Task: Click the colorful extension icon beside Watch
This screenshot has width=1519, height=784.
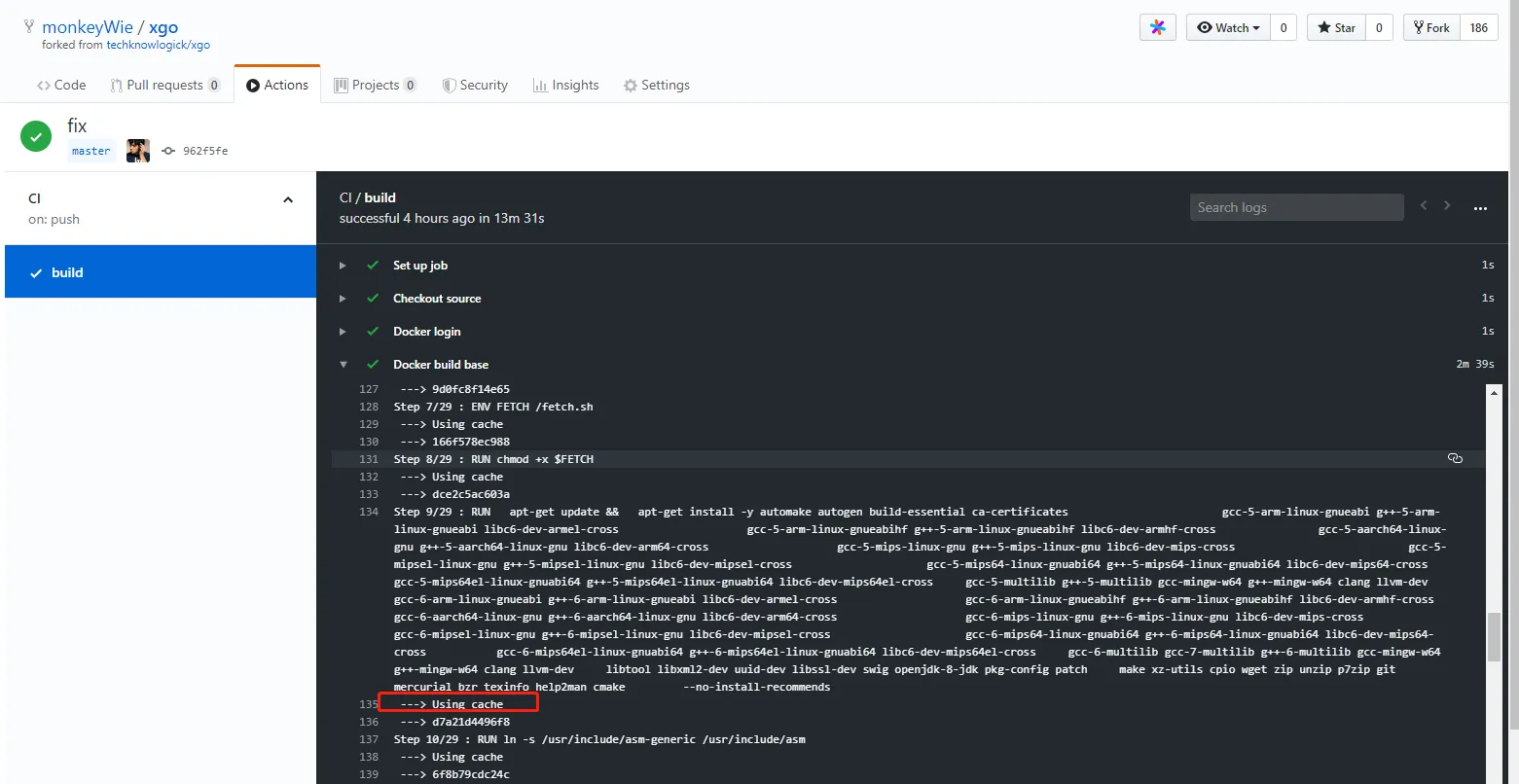Action: coord(1157,28)
